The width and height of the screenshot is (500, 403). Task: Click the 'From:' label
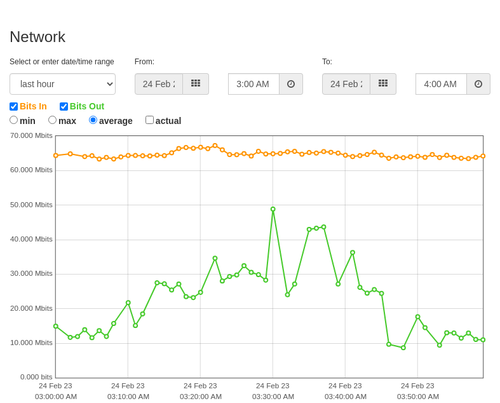click(x=144, y=62)
